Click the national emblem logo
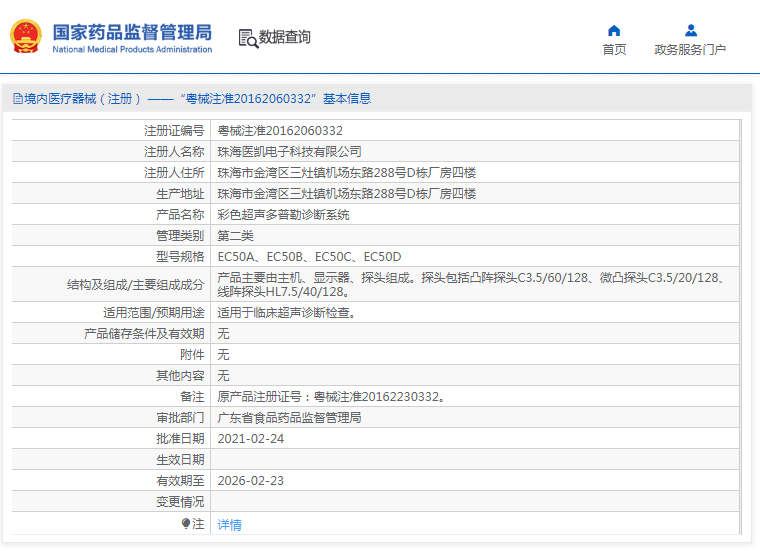 tap(26, 36)
